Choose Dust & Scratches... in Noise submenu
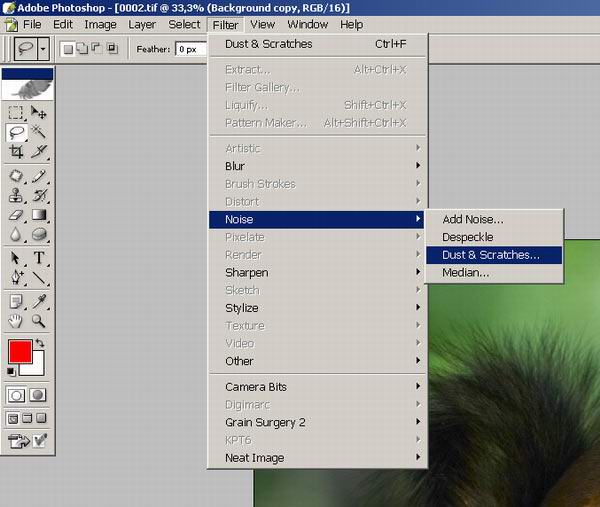Screen dimensions: 600x507 pyautogui.click(x=494, y=255)
